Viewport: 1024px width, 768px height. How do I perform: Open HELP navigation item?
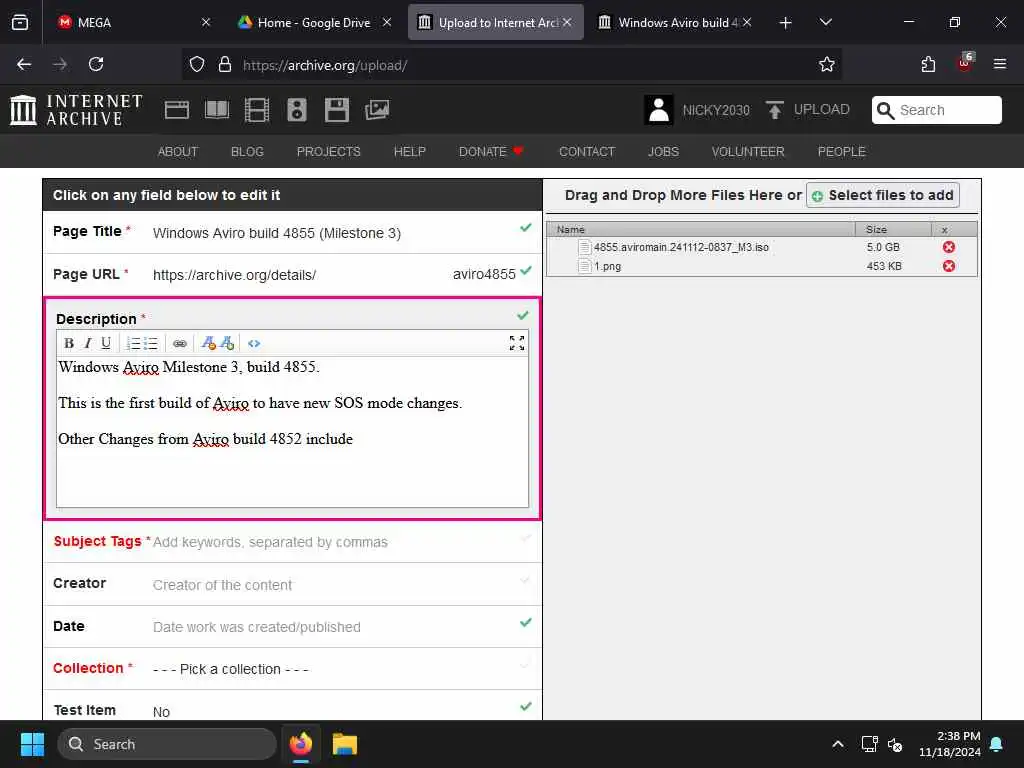click(409, 152)
